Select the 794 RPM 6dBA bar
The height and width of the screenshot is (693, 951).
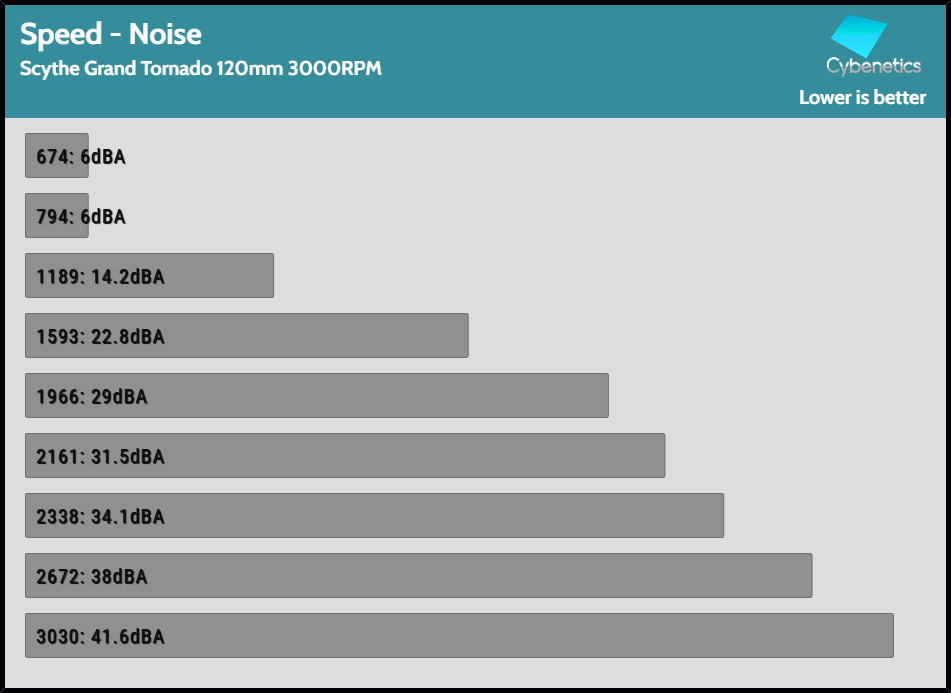56,216
